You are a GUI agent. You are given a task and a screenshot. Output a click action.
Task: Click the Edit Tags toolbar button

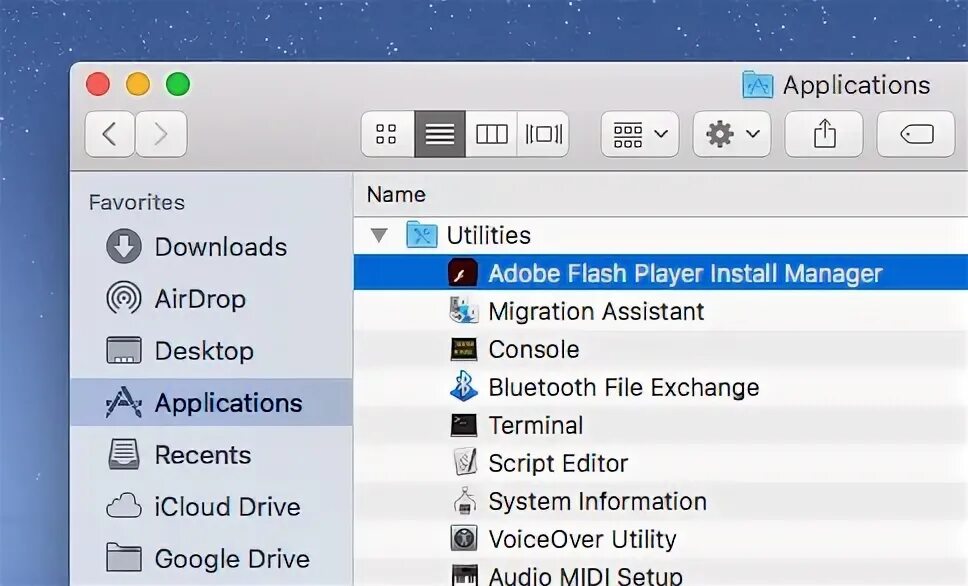tap(916, 134)
